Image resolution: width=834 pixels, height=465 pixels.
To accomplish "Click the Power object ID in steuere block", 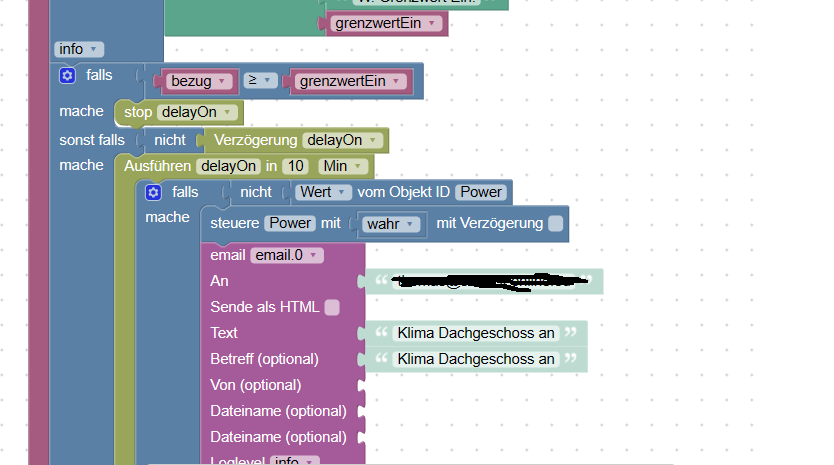I will (x=290, y=223).
